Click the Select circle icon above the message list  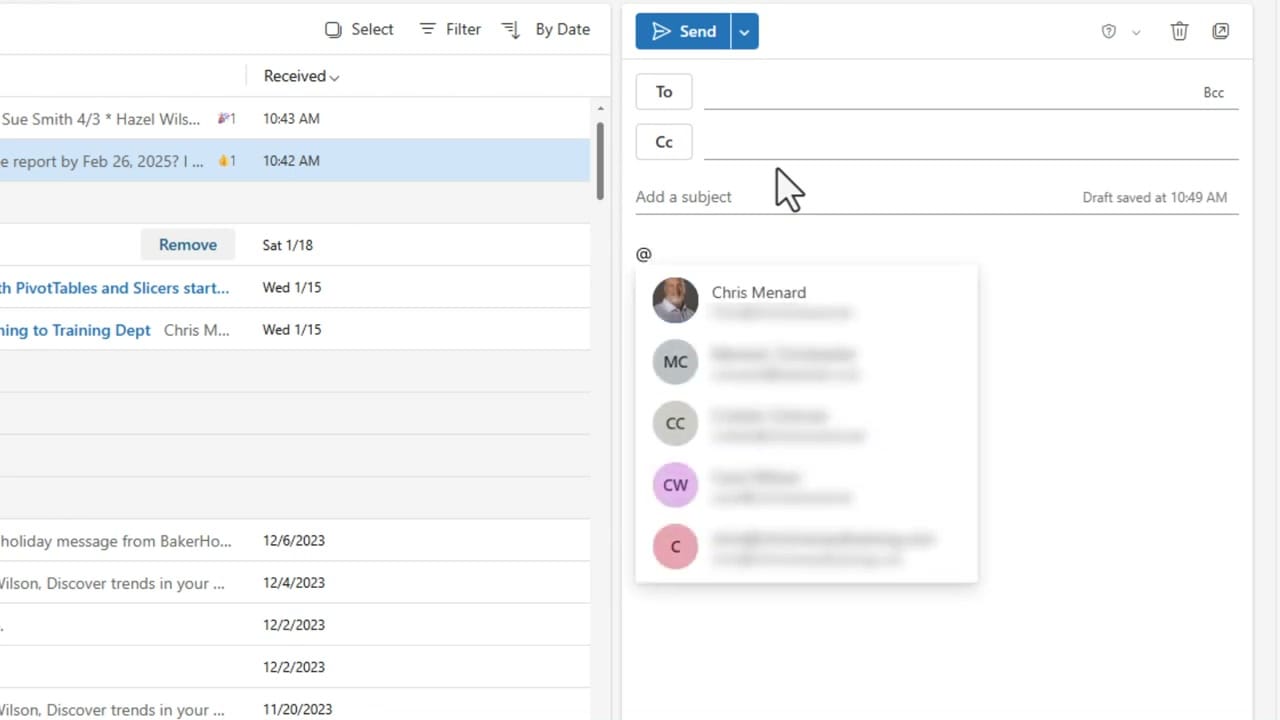[333, 29]
